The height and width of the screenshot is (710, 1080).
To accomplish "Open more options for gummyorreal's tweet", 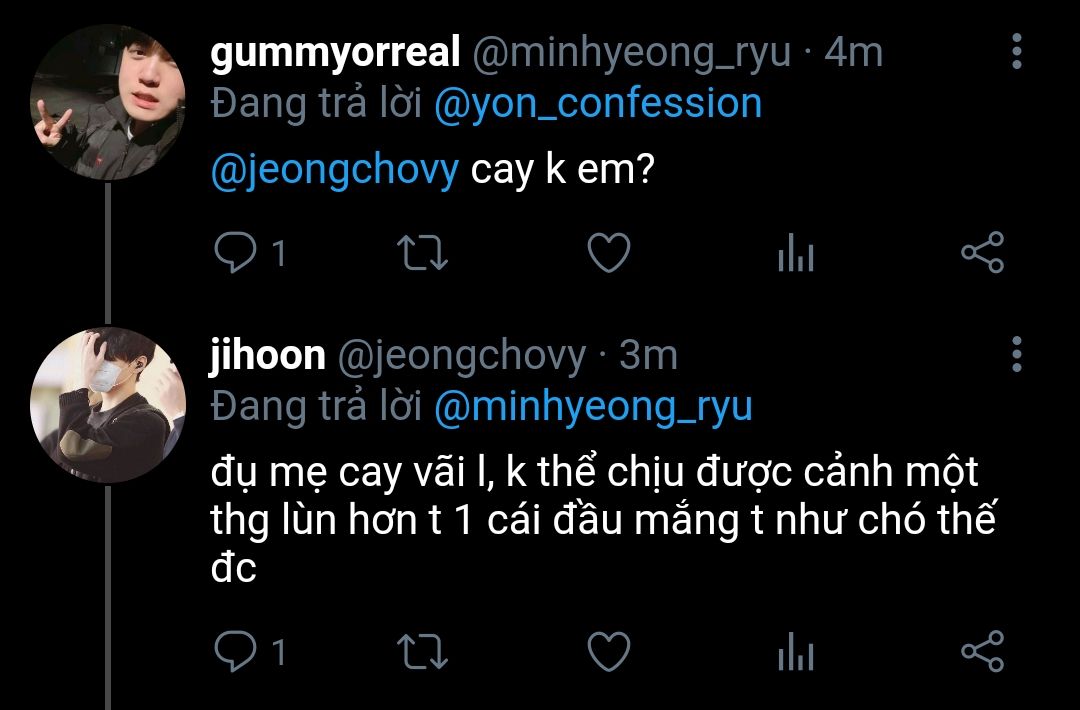I will [1017, 51].
